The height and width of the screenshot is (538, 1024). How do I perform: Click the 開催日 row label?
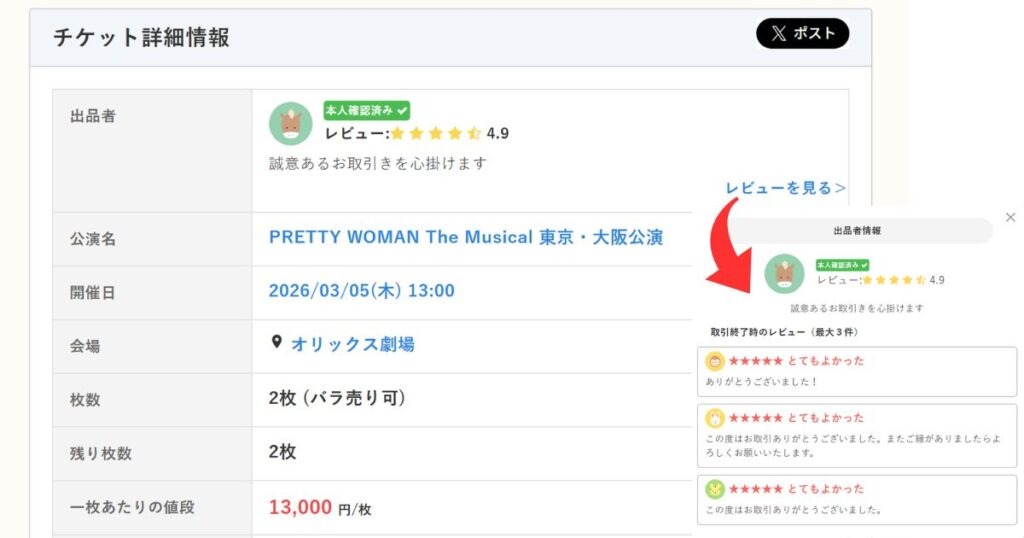click(x=93, y=293)
